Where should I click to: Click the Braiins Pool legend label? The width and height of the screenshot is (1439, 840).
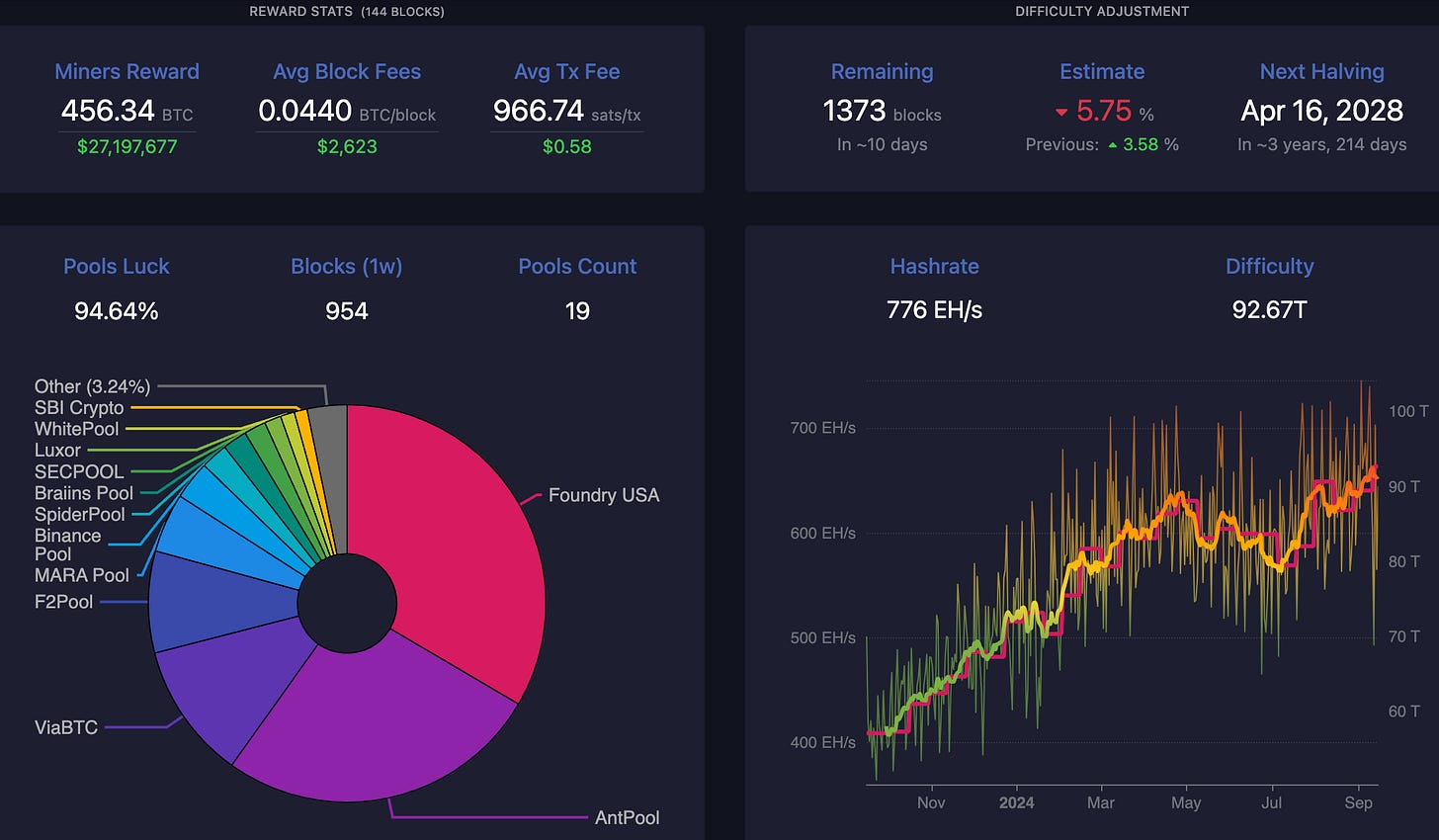[x=83, y=493]
